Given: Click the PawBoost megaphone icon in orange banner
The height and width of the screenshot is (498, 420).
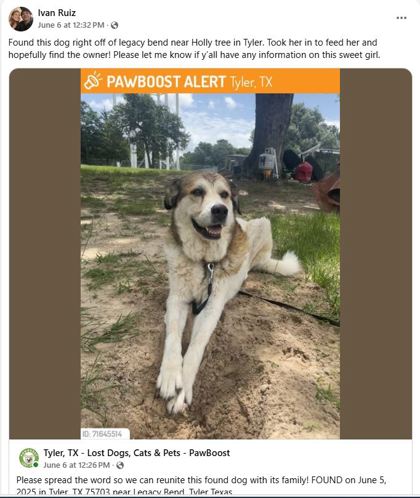Looking at the screenshot, I should click(x=92, y=81).
